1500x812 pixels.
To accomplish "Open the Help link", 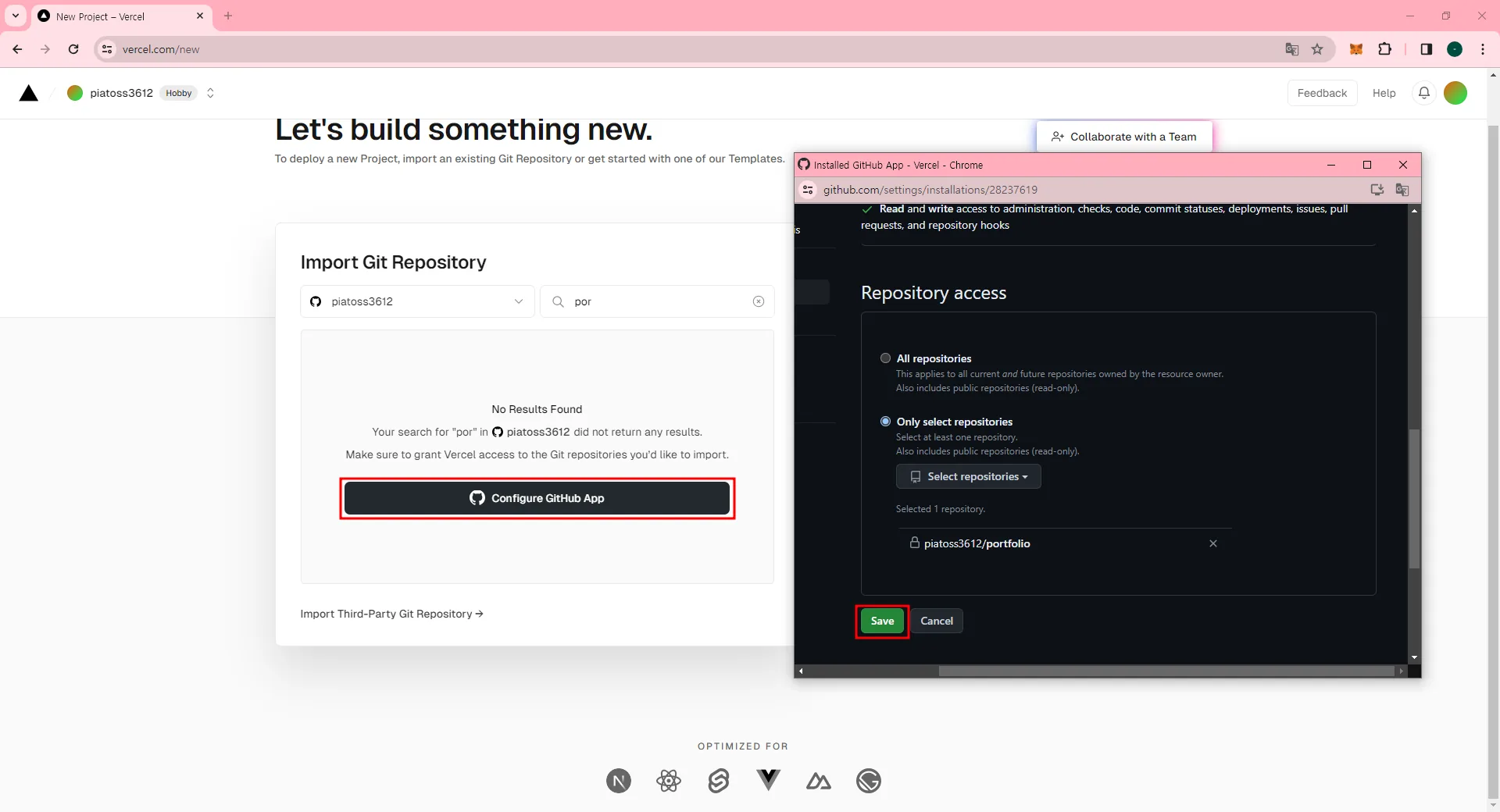I will [1384, 93].
